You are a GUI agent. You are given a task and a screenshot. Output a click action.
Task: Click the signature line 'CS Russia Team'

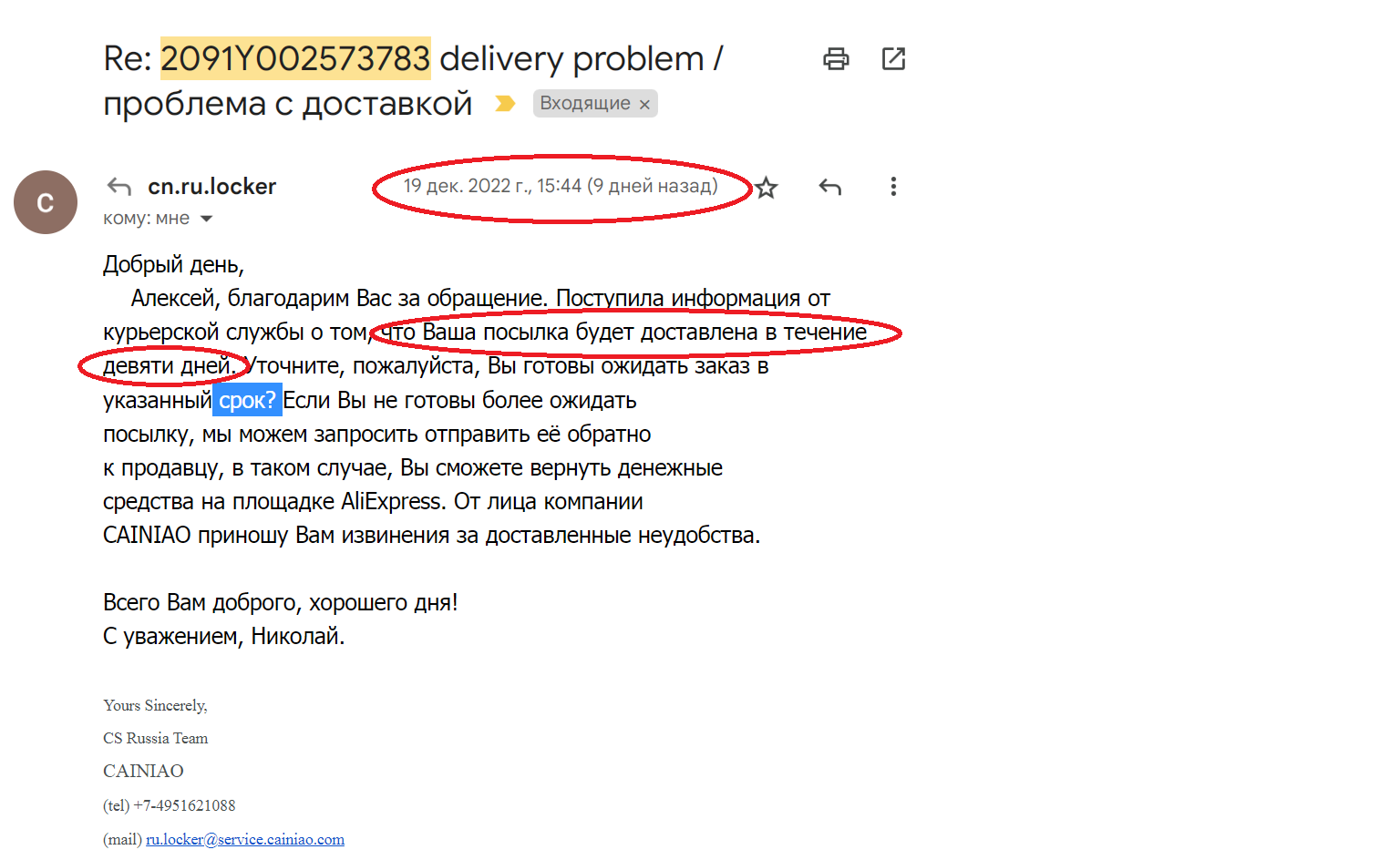[155, 738]
